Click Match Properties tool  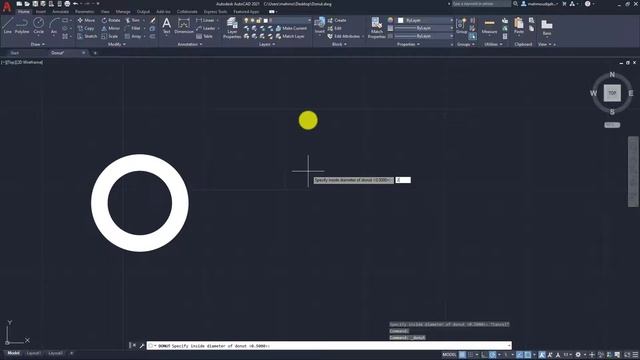376,28
